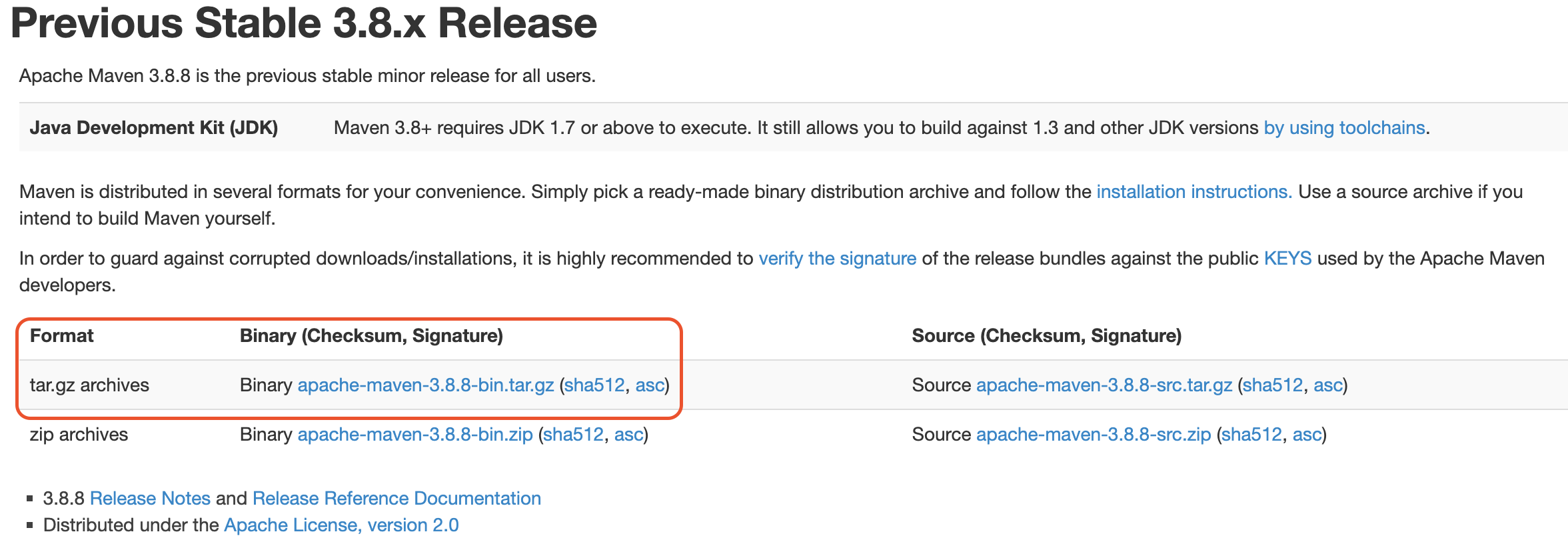Download apache-maven-3.8.8-bin.zip
Viewport: 1568px width, 550px height.
click(415, 434)
